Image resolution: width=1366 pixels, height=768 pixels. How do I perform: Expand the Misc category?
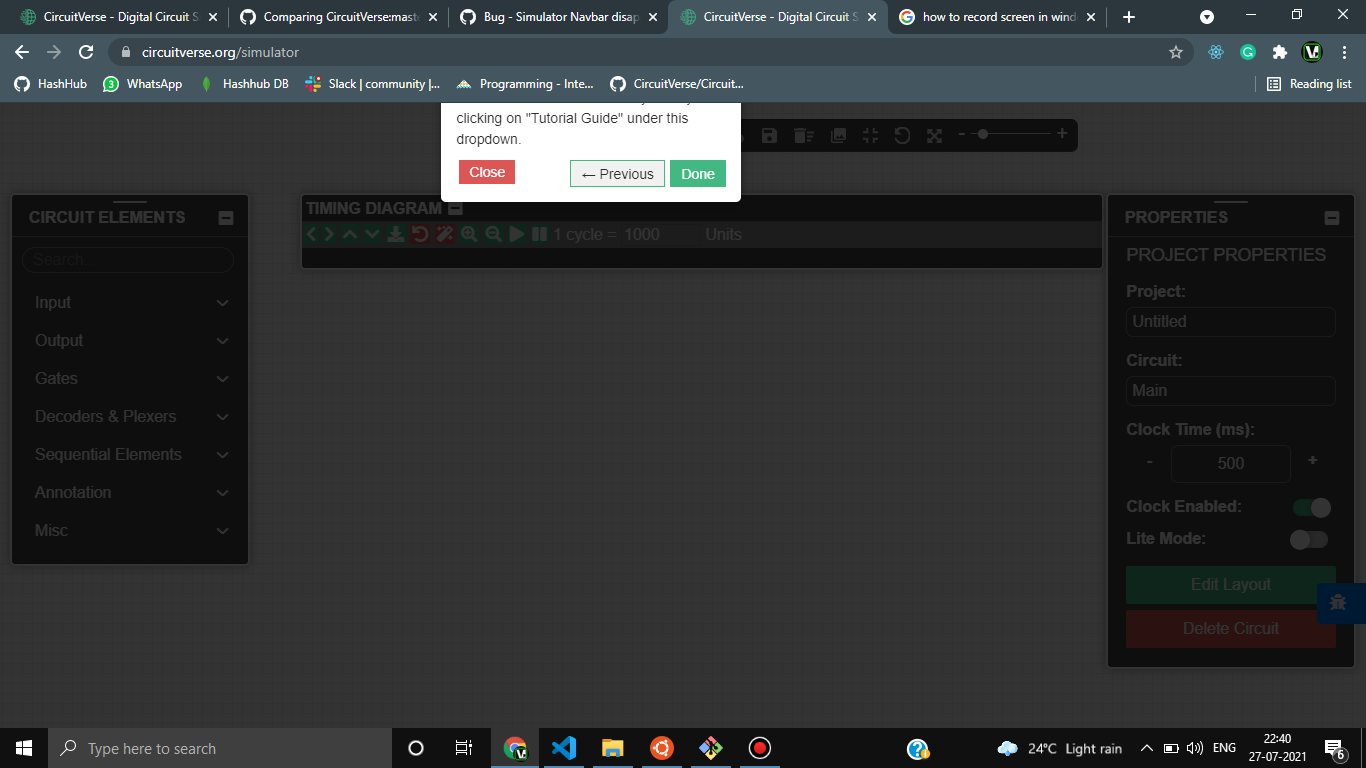coord(131,531)
